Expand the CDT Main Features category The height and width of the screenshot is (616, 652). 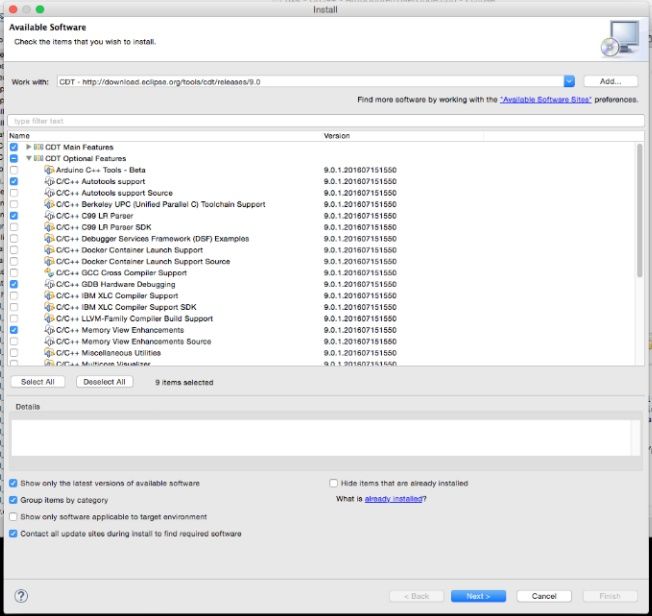pos(28,147)
